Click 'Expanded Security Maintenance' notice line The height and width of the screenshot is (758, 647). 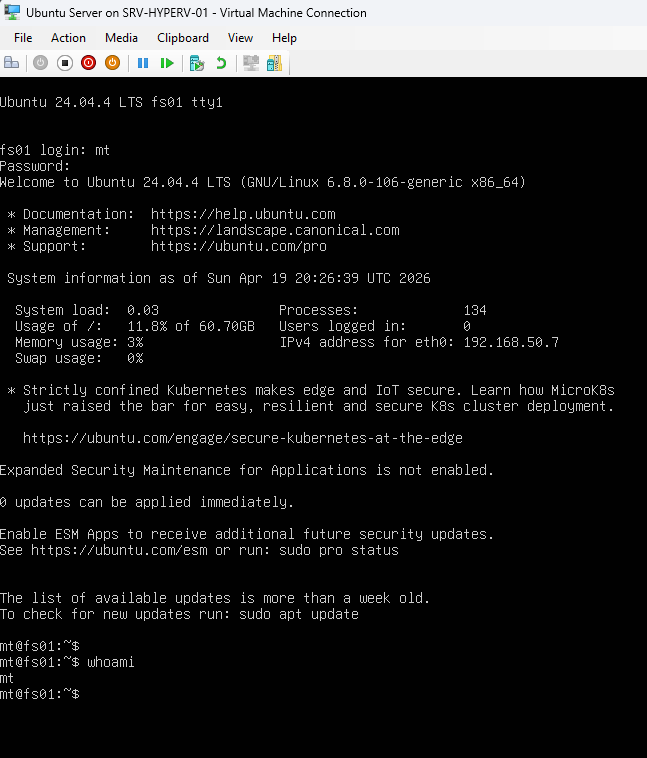[x=247, y=470]
